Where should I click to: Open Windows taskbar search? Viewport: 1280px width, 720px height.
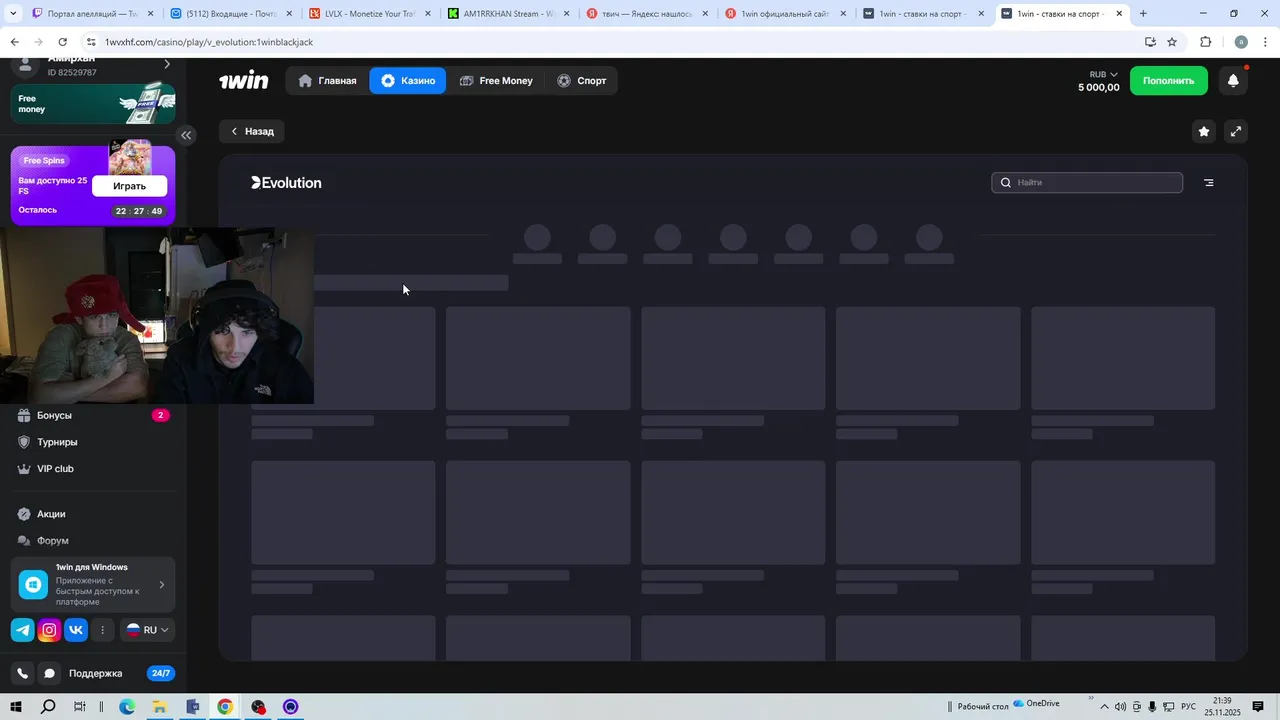click(x=48, y=707)
